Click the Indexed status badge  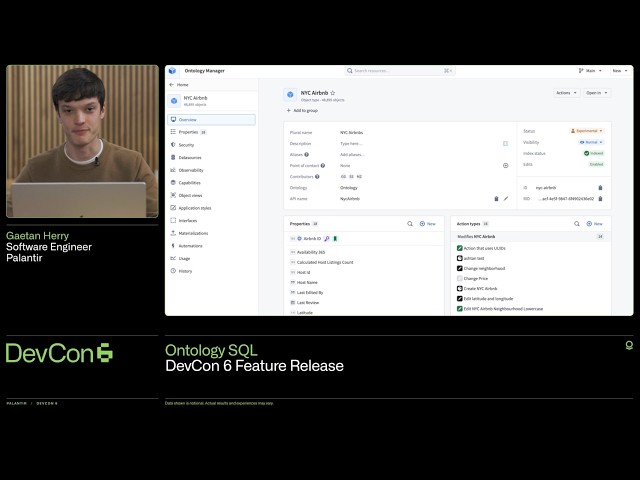[594, 153]
